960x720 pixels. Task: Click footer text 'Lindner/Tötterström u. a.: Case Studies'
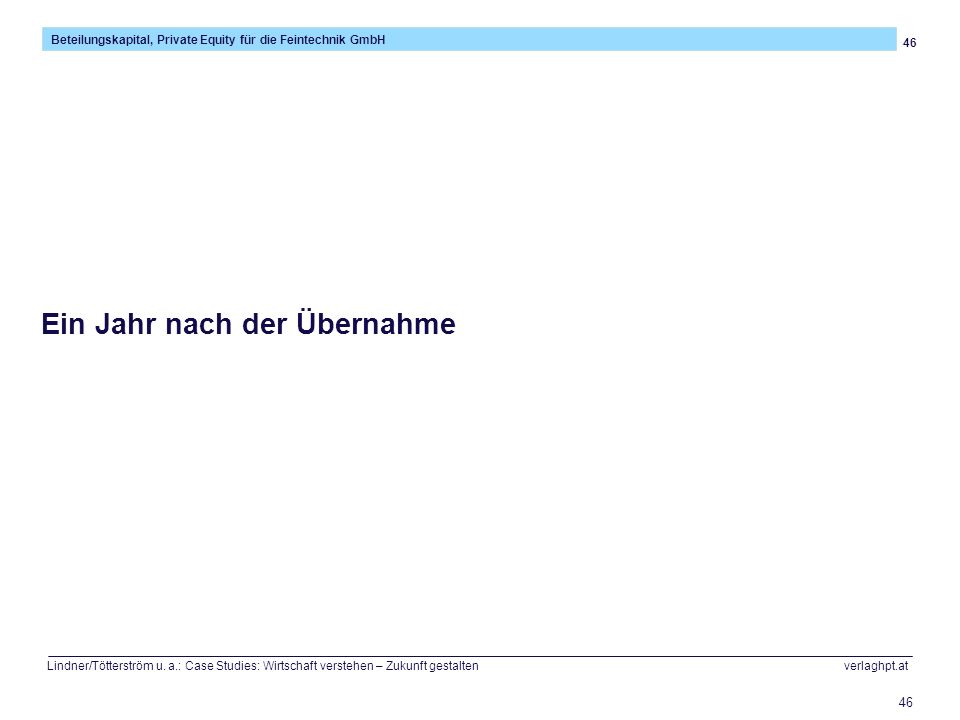click(153, 666)
